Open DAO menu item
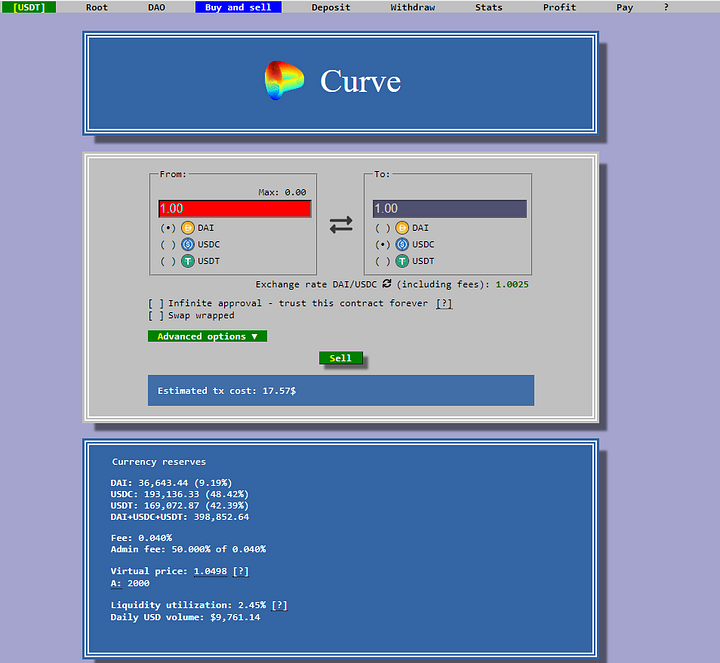Viewport: 720px width, 663px height. pos(156,7)
